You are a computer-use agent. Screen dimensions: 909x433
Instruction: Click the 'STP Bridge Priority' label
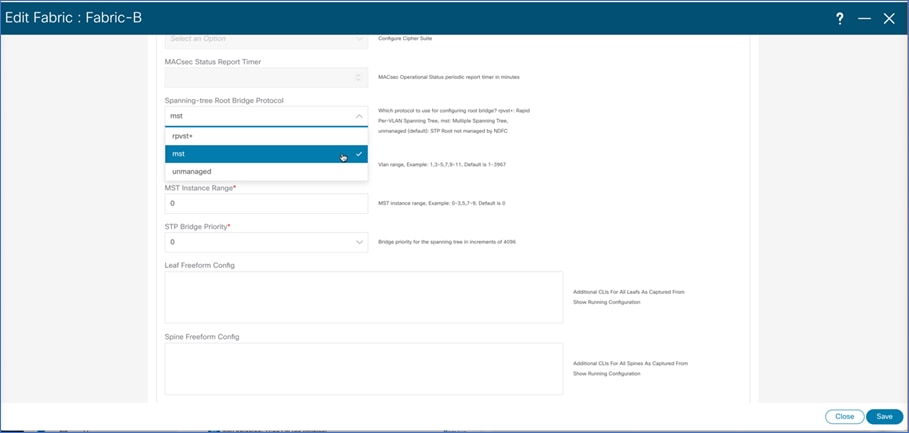pyautogui.click(x=196, y=227)
